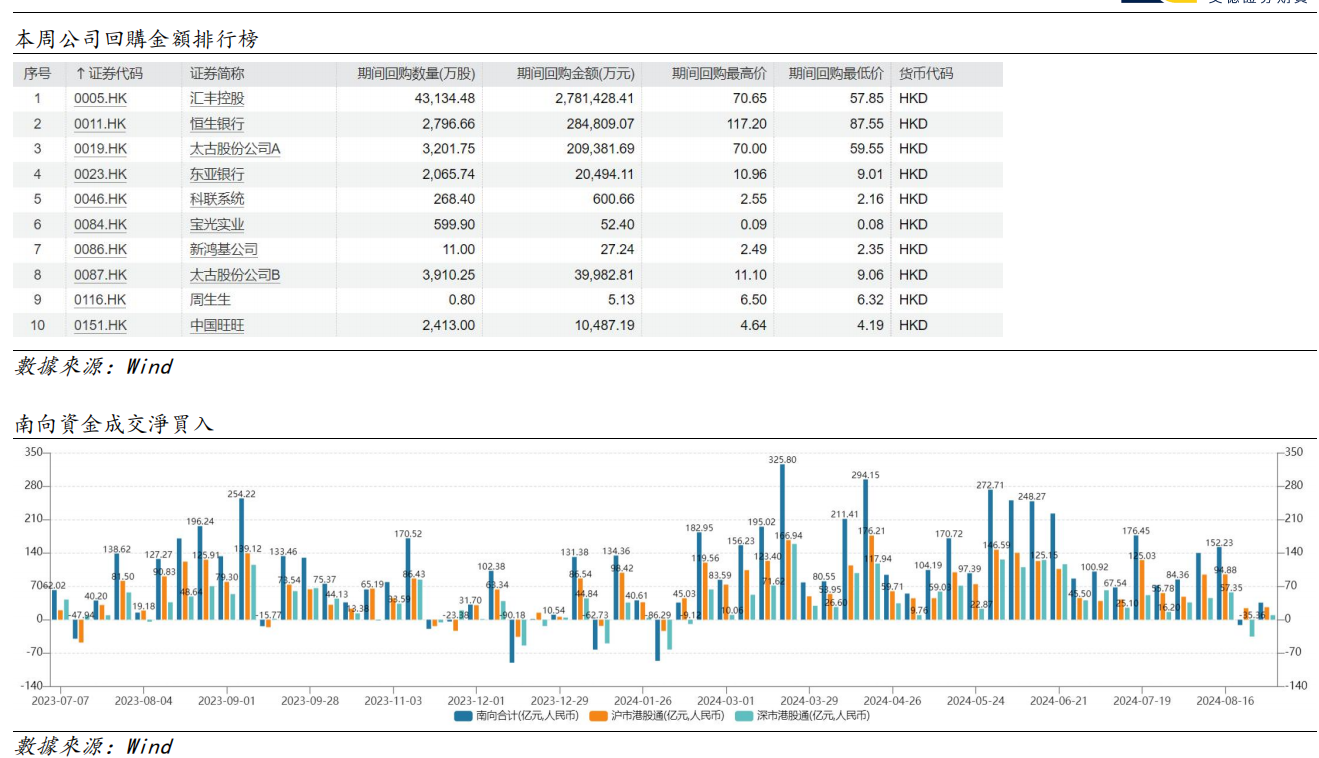The height and width of the screenshot is (758, 1319).
Task: Click the 325.80 peak bar label
Action: coord(782,460)
